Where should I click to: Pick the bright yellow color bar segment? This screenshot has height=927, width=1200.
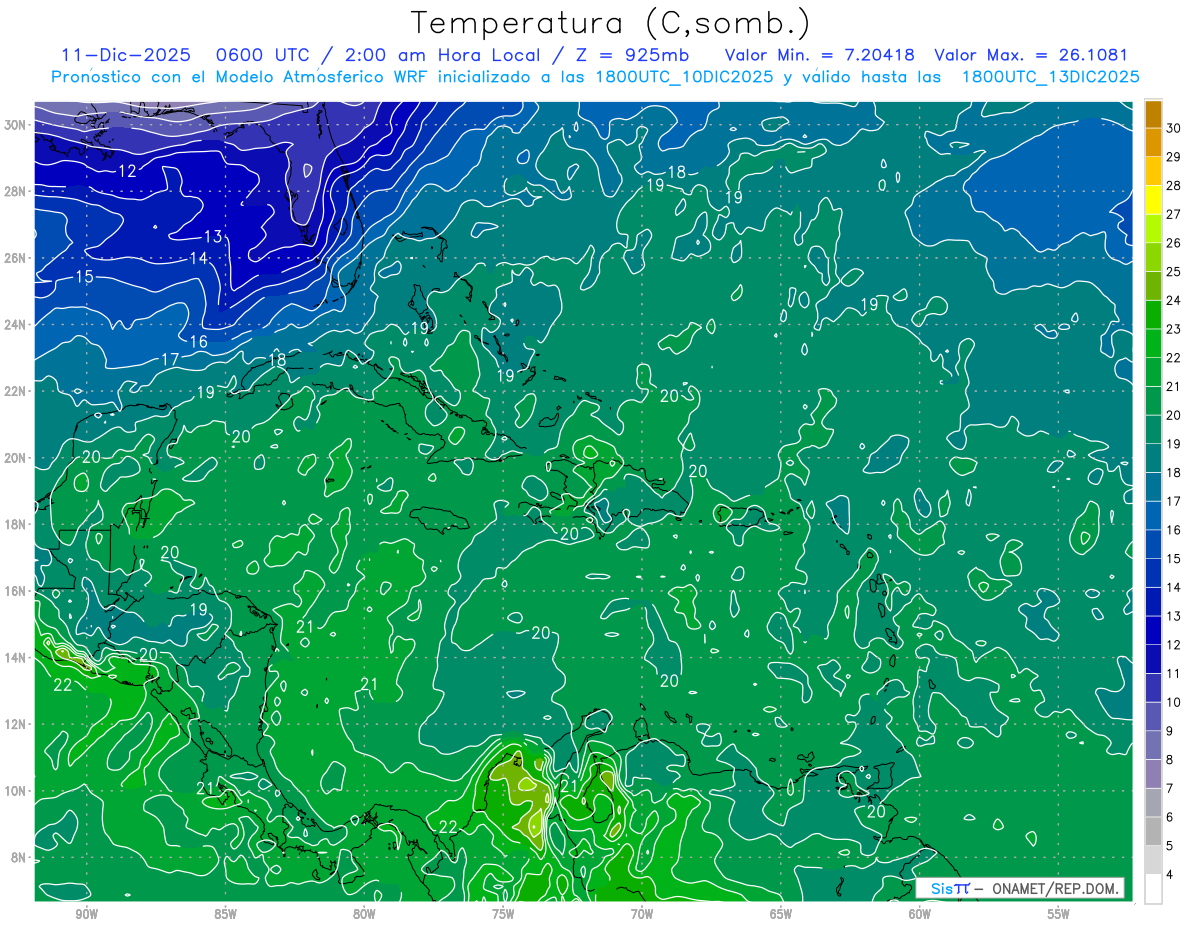tap(1153, 200)
